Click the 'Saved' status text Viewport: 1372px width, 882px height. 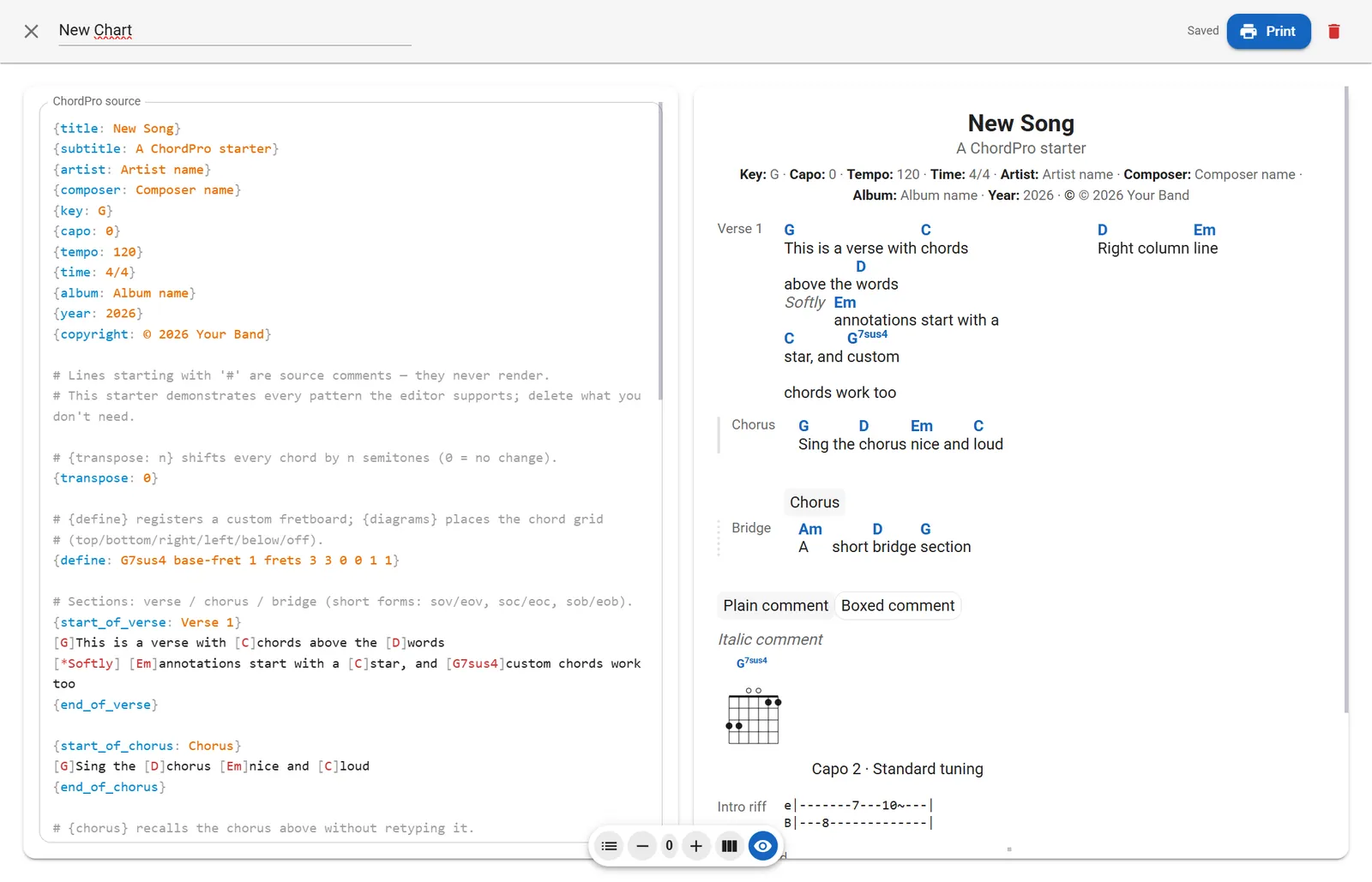tap(1202, 31)
